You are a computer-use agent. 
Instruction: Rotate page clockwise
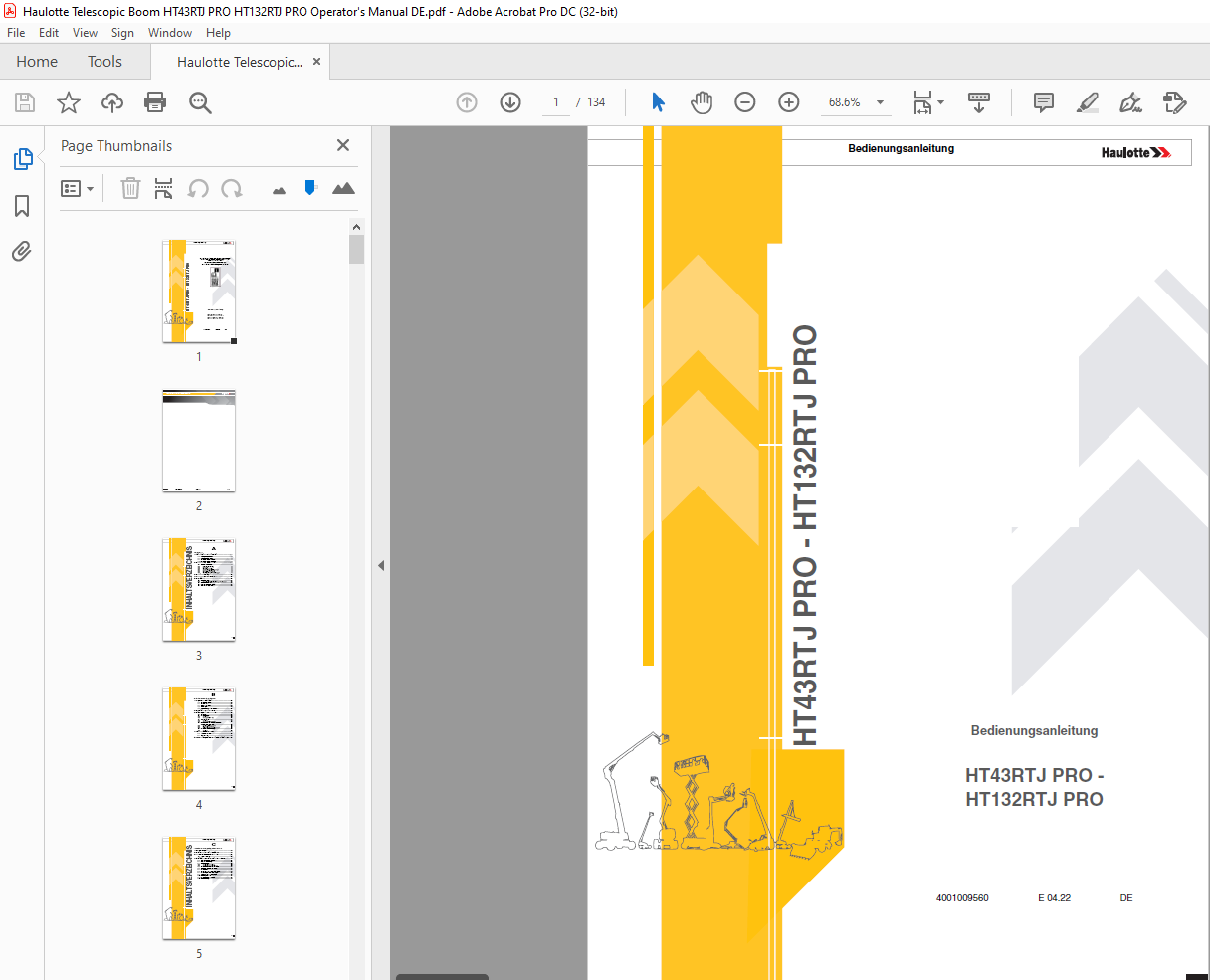click(x=232, y=188)
